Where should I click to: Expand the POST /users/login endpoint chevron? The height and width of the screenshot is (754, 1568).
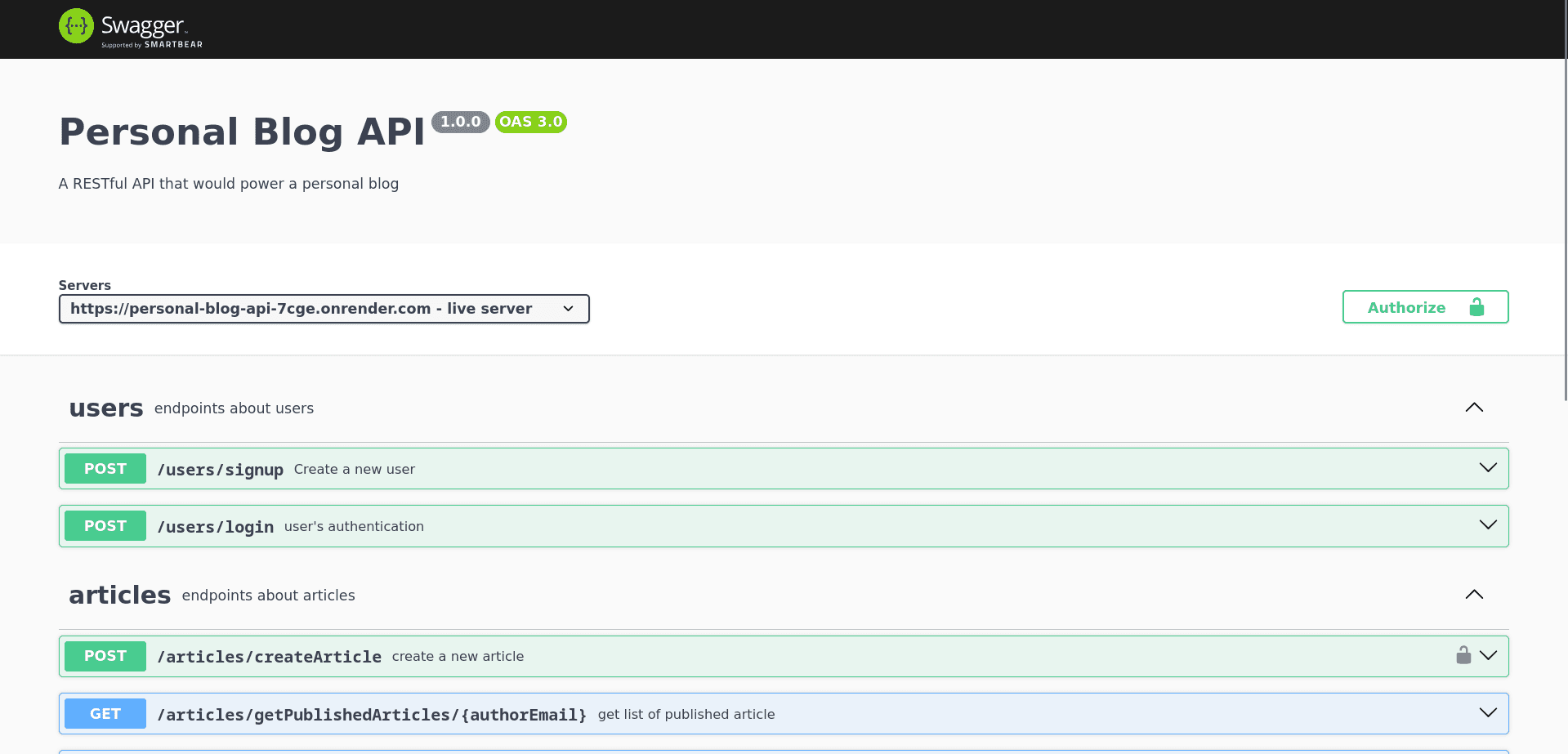click(x=1488, y=525)
